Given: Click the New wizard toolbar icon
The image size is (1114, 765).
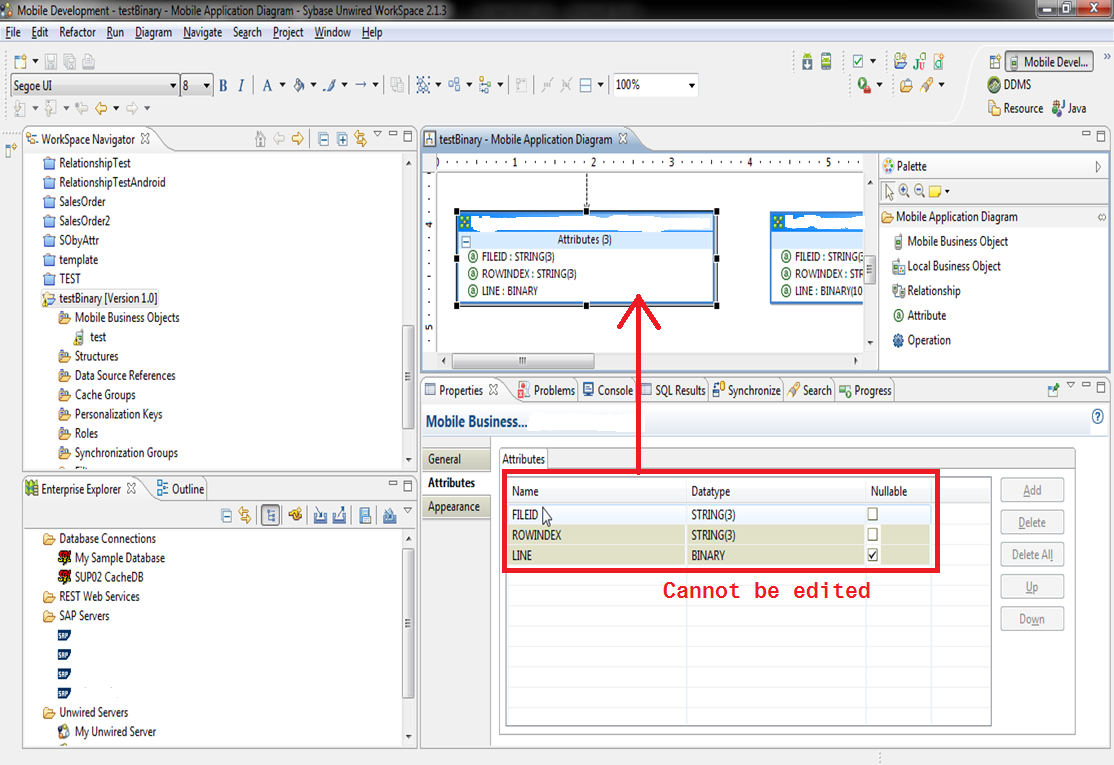Looking at the screenshot, I should pyautogui.click(x=21, y=62).
